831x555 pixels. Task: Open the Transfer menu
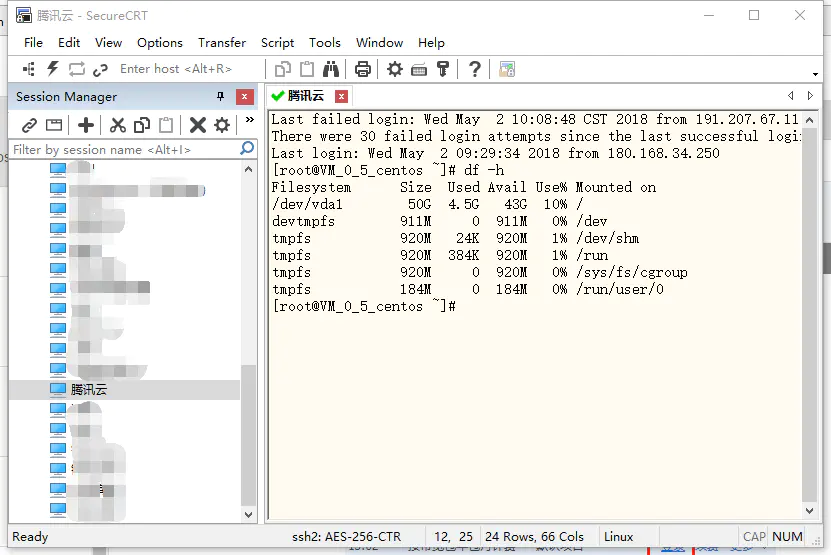pos(221,43)
